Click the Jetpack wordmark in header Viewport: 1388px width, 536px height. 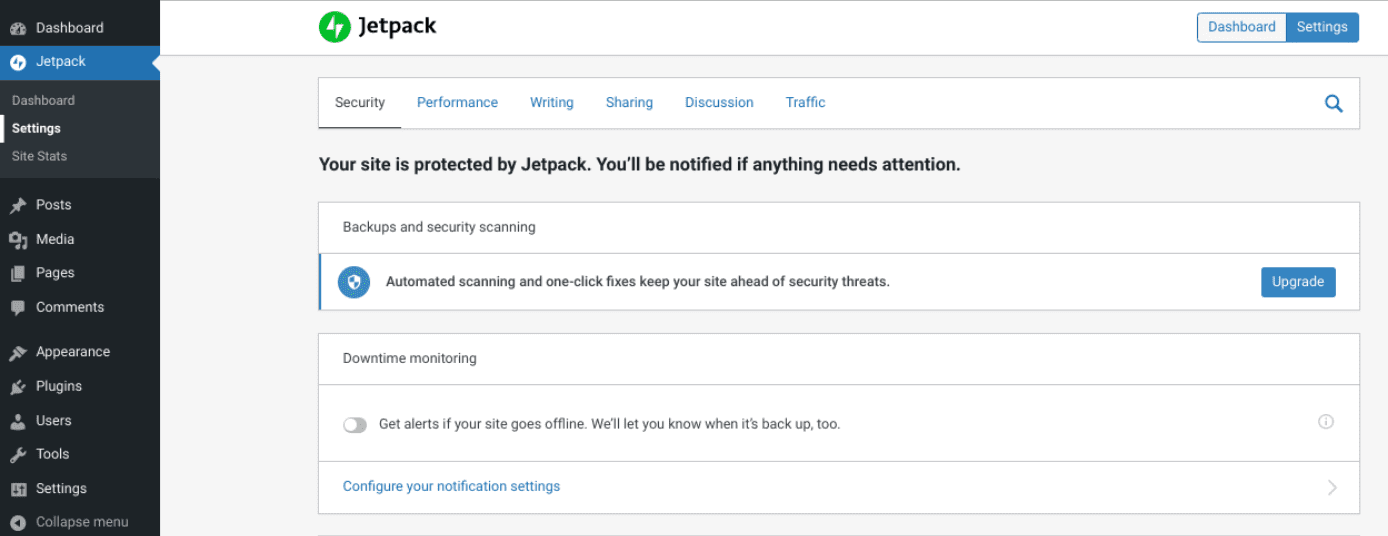pyautogui.click(x=398, y=27)
